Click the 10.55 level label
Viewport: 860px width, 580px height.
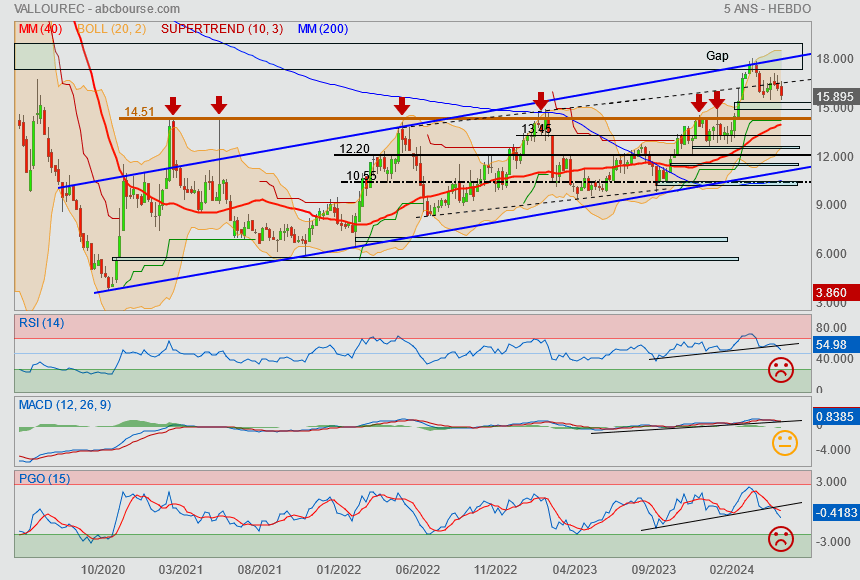[x=361, y=176]
